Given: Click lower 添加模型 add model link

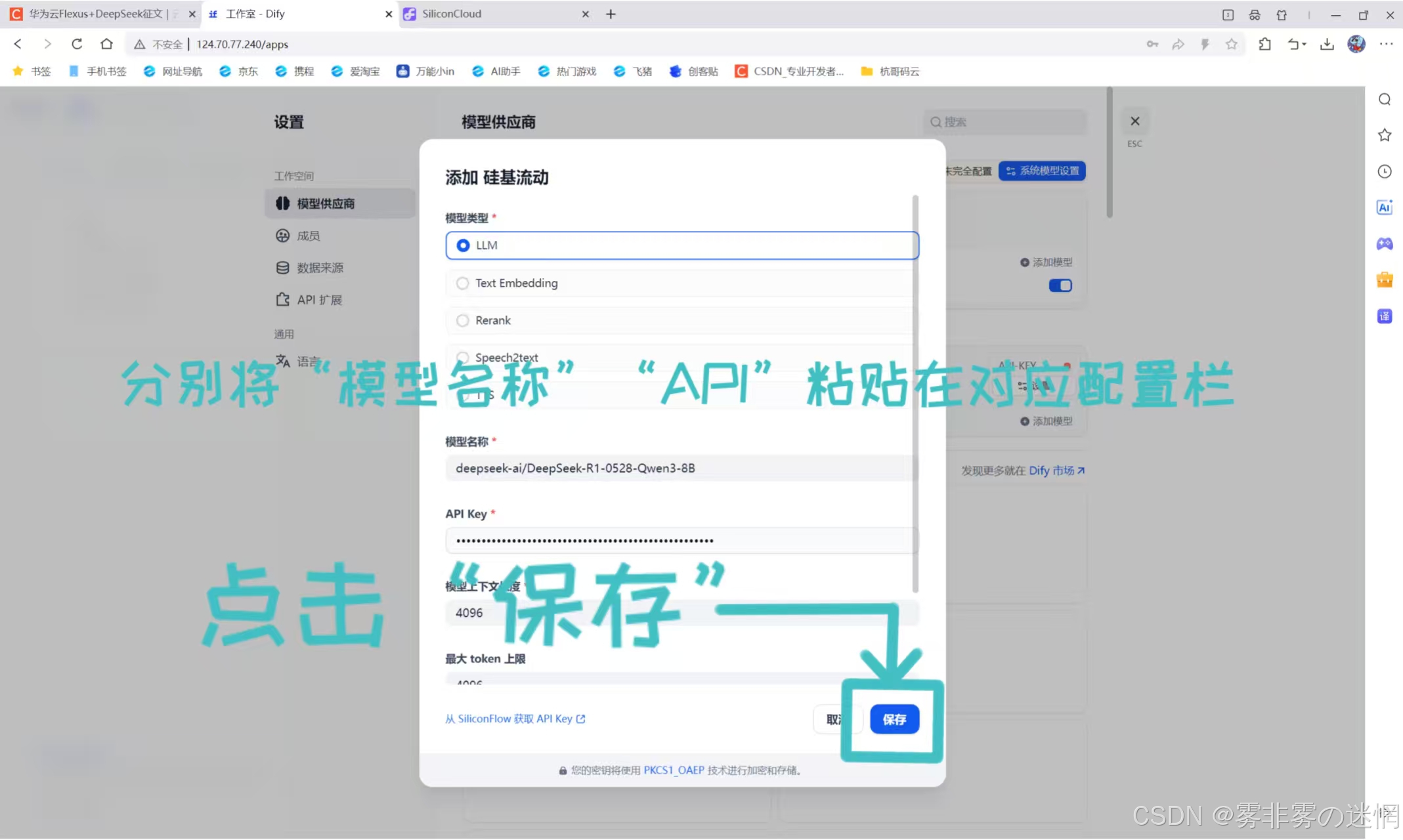Looking at the screenshot, I should pos(1046,421).
